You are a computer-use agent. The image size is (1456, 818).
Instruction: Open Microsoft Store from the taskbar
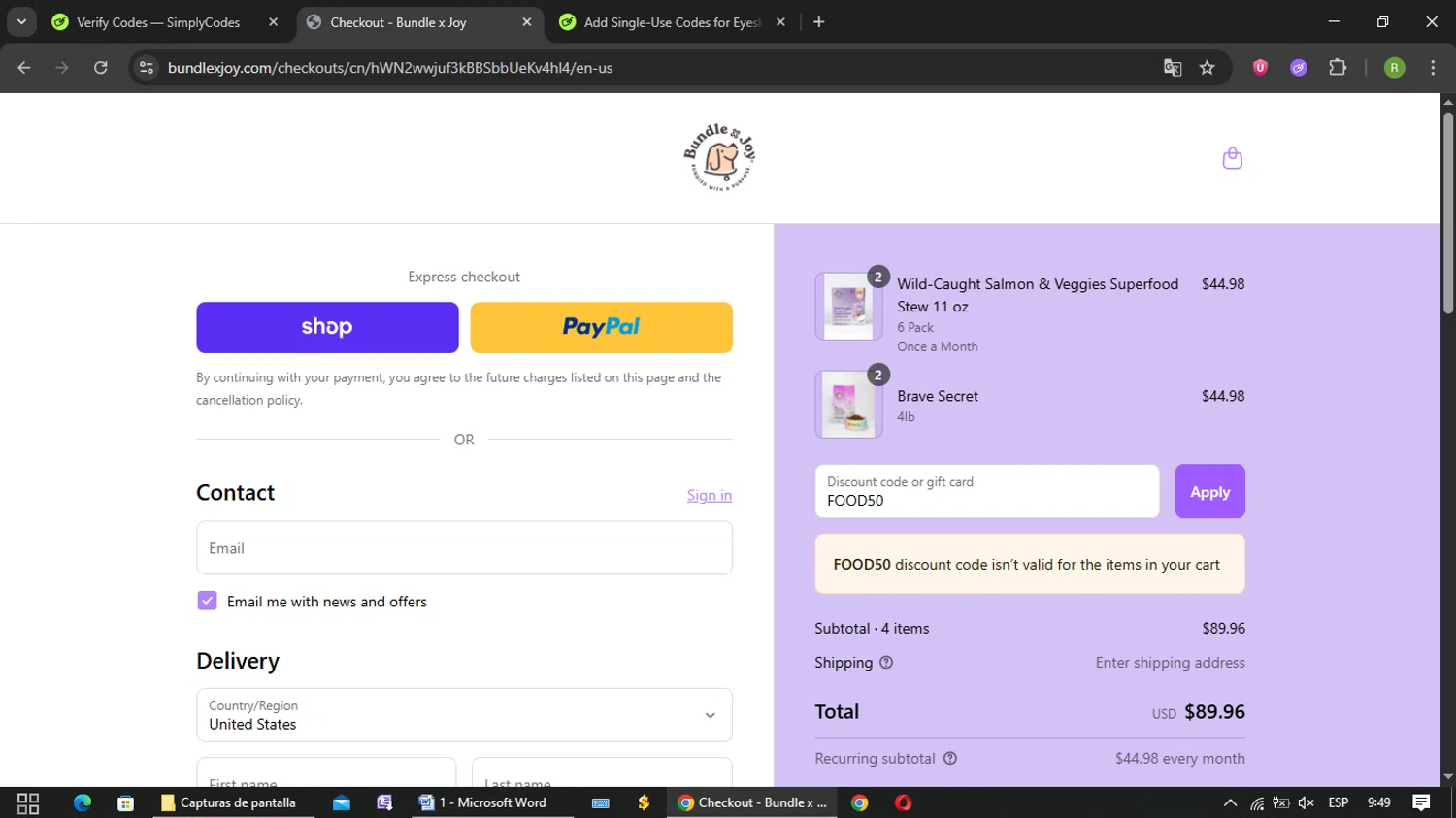click(125, 802)
